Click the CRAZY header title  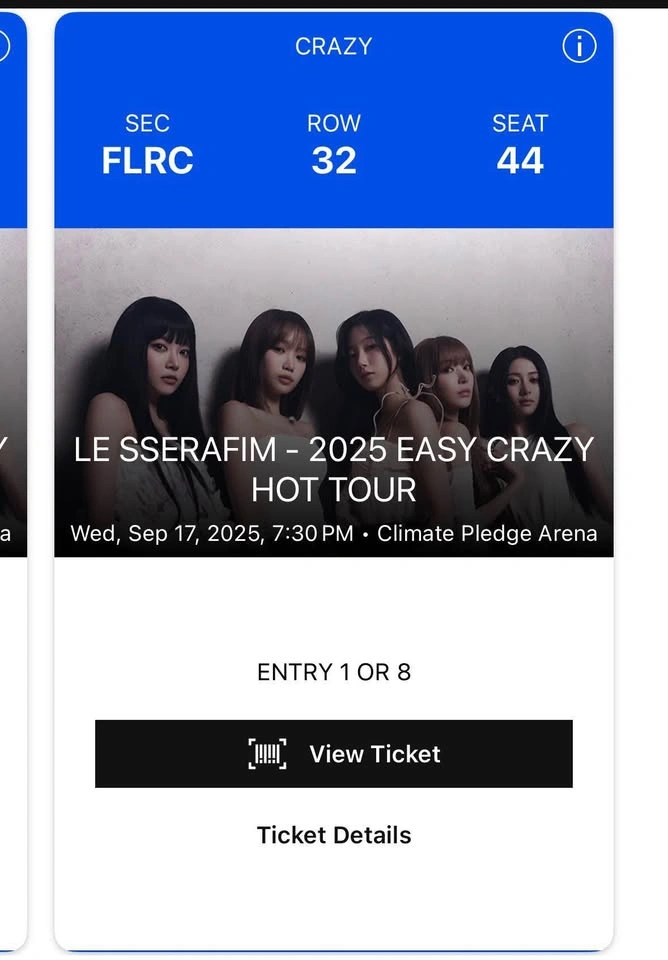click(333, 46)
